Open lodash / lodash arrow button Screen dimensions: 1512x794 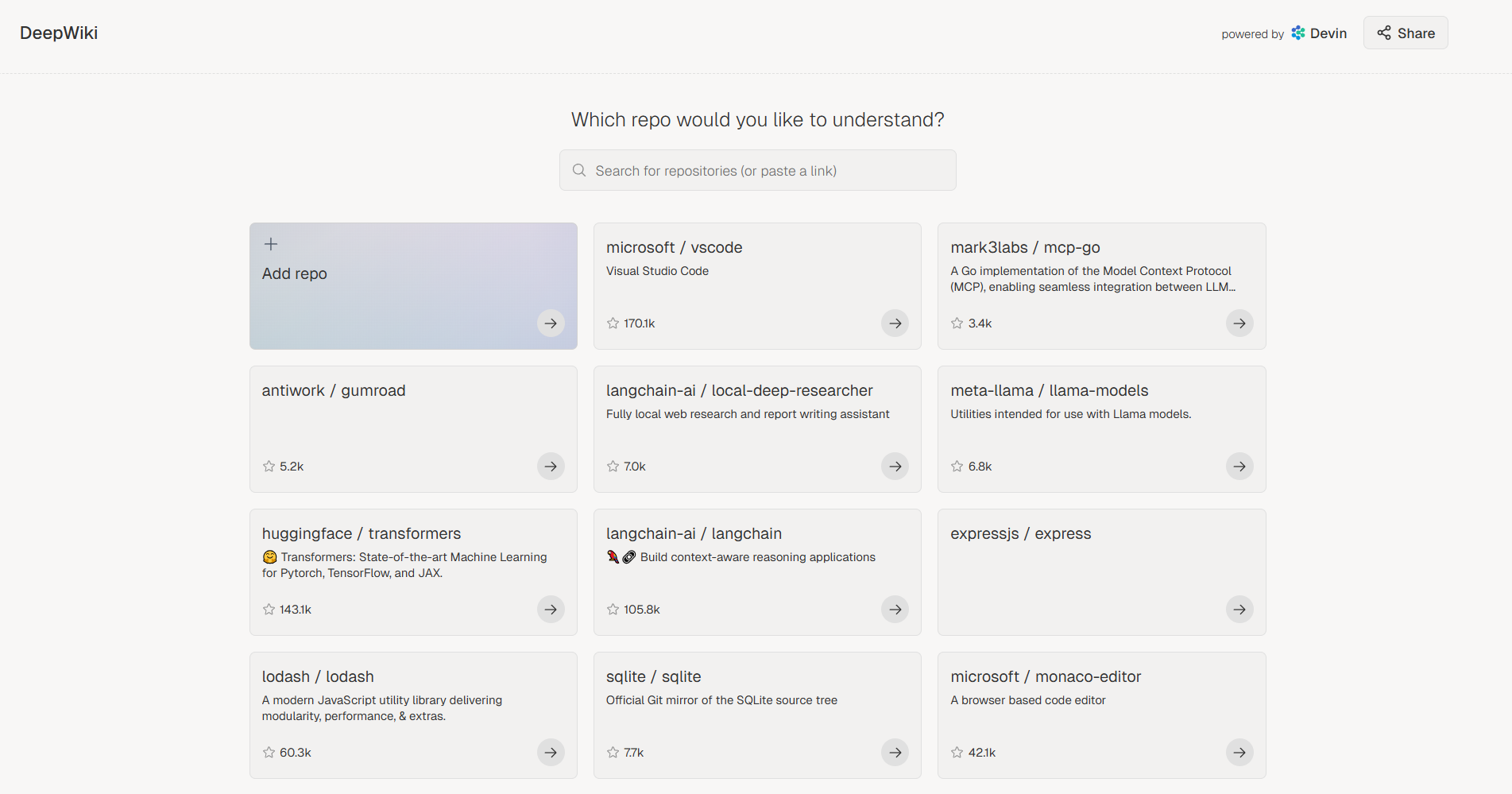click(551, 753)
